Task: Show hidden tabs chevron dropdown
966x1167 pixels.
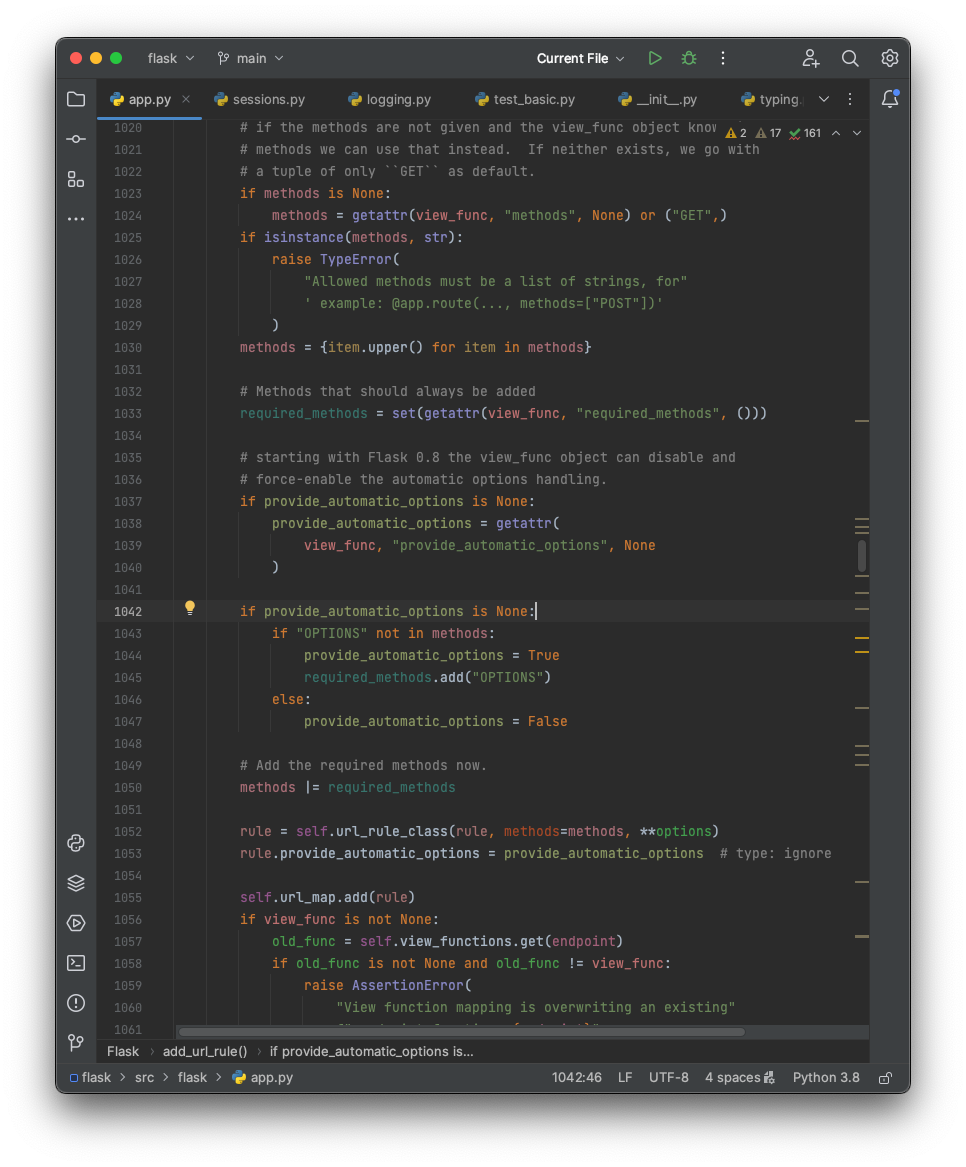Action: coord(824,99)
